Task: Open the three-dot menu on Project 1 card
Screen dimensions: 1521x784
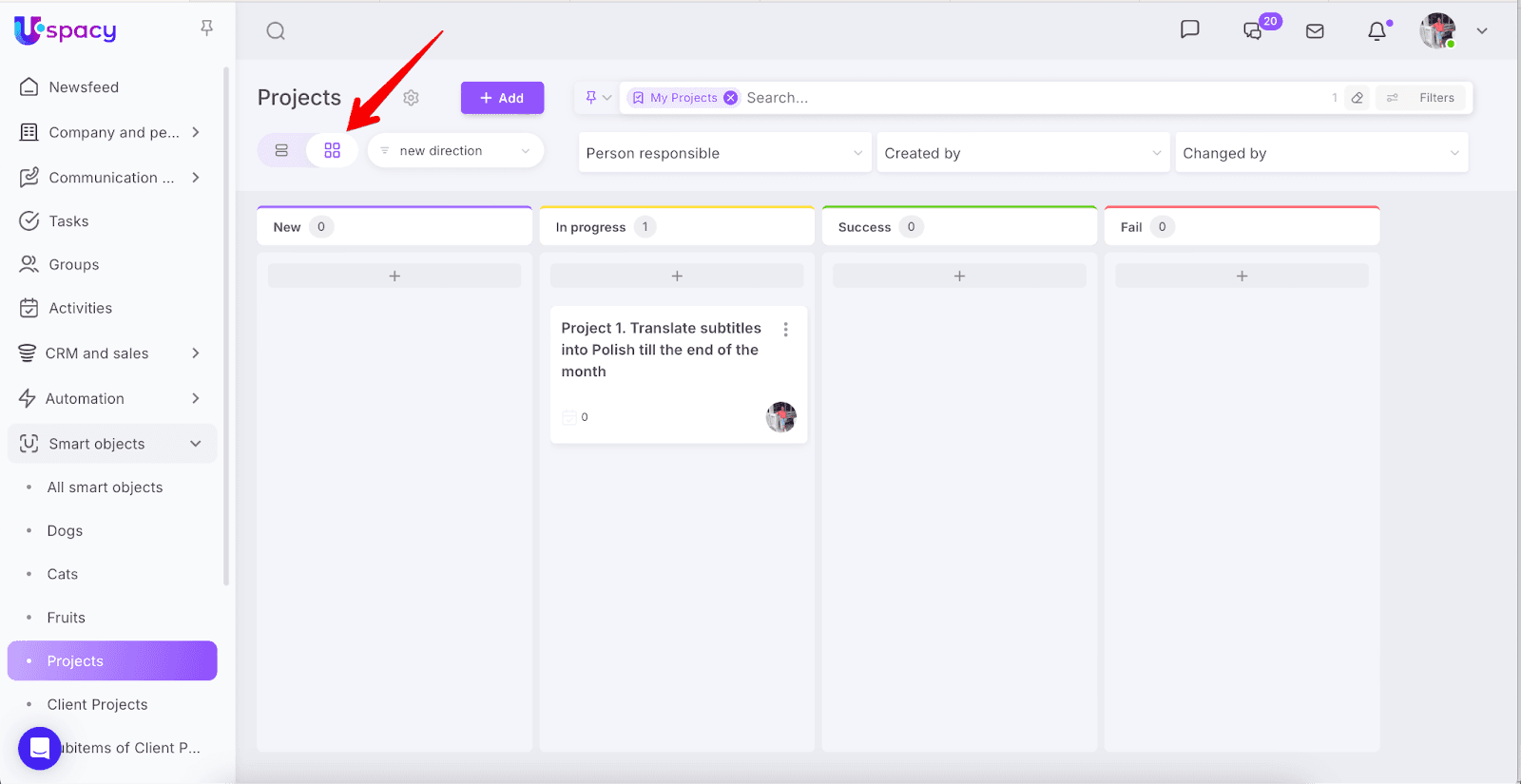Action: [785, 330]
